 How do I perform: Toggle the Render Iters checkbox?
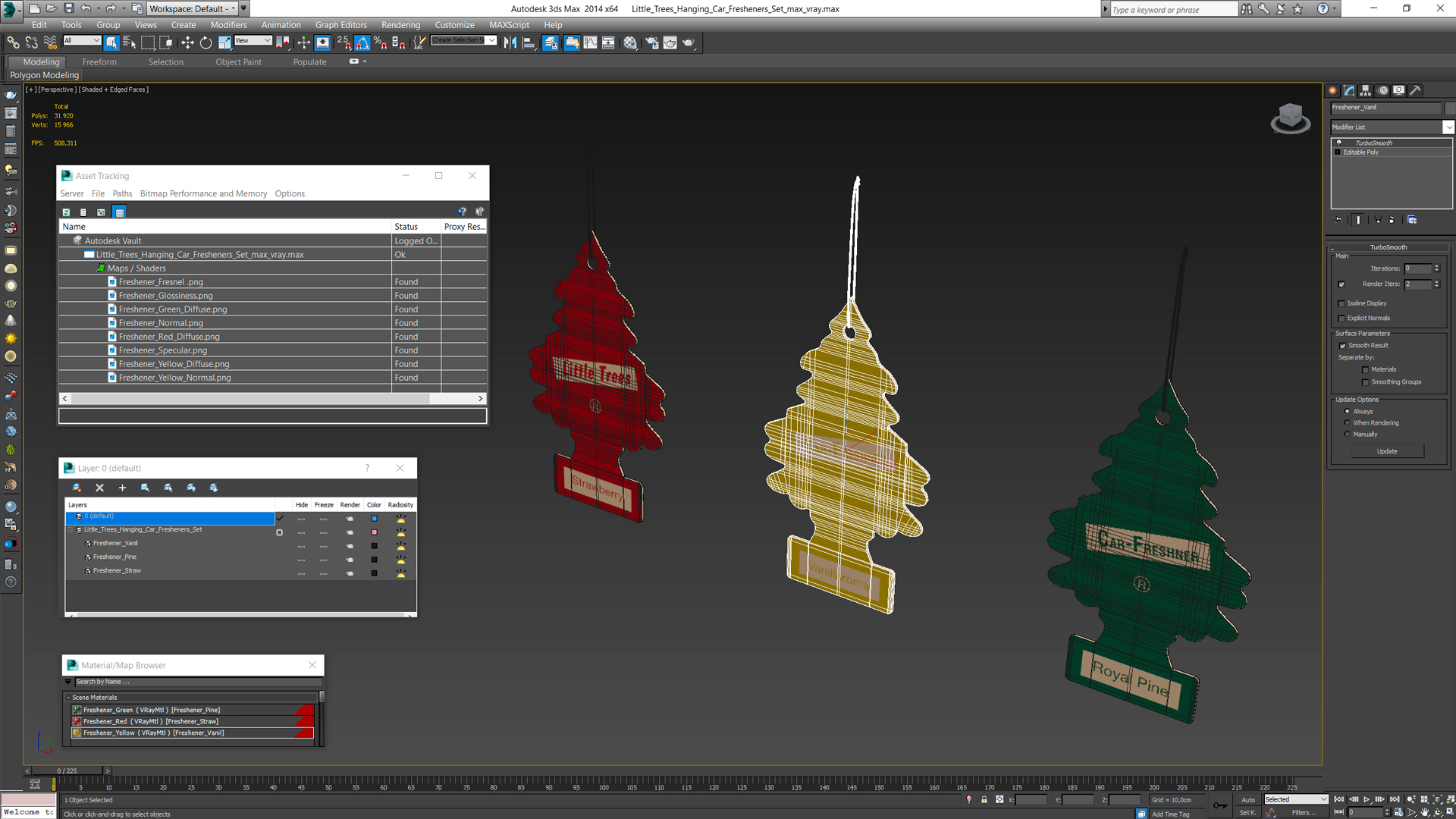1341,284
